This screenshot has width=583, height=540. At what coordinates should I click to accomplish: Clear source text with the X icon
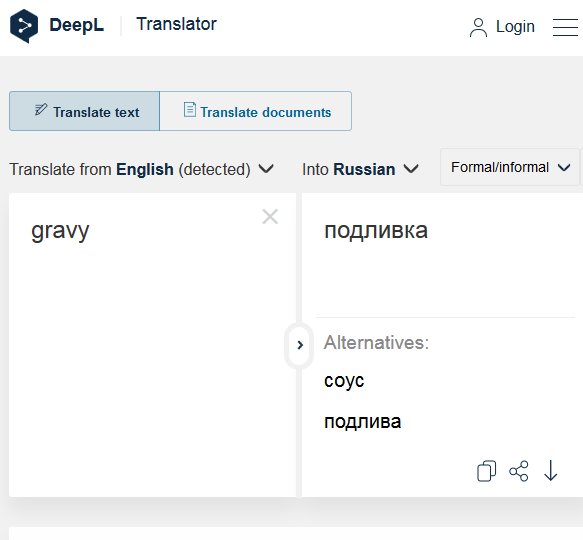[x=270, y=216]
